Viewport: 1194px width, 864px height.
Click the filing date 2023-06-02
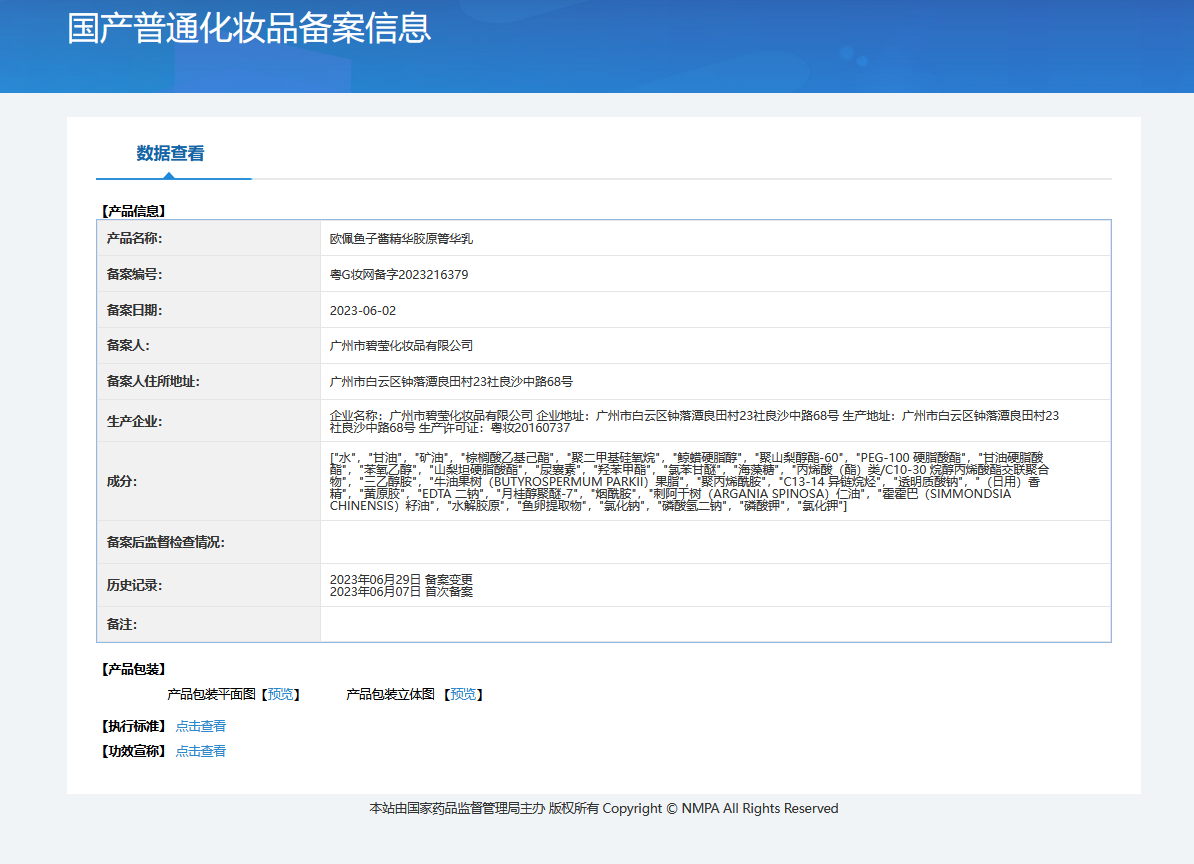tap(363, 311)
